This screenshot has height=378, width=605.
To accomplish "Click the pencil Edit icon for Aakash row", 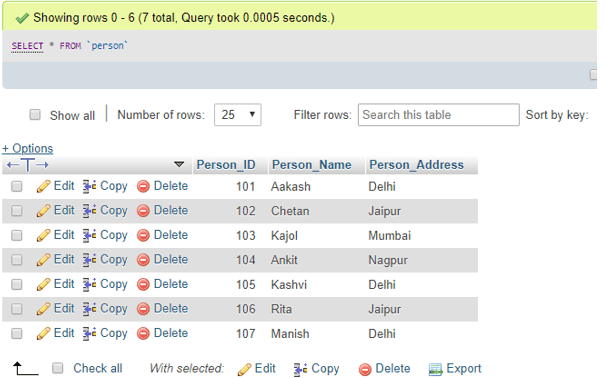I will click(x=43, y=186).
